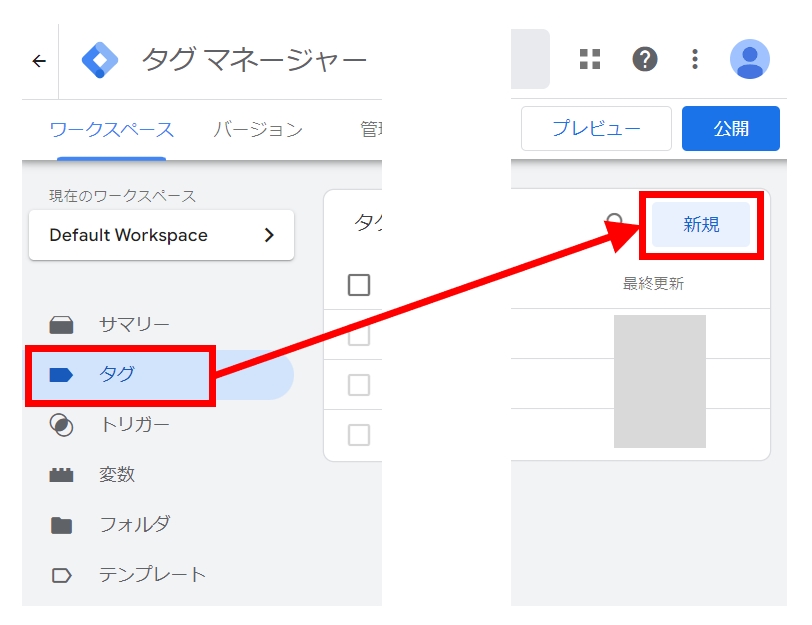The image size is (812, 625).
Task: Open the help question mark icon
Action: coord(645,59)
